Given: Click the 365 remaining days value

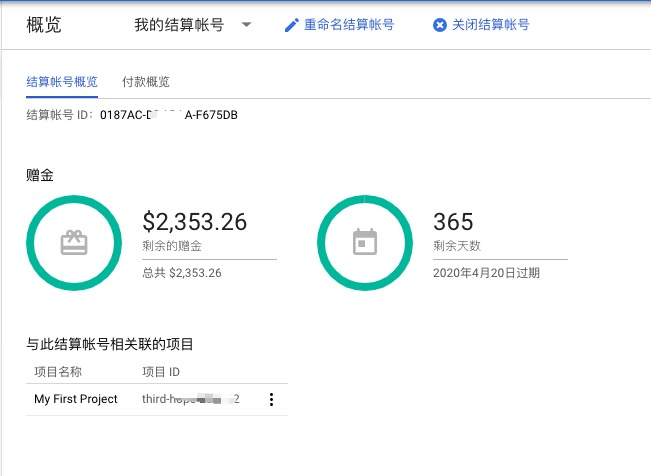Looking at the screenshot, I should [453, 222].
